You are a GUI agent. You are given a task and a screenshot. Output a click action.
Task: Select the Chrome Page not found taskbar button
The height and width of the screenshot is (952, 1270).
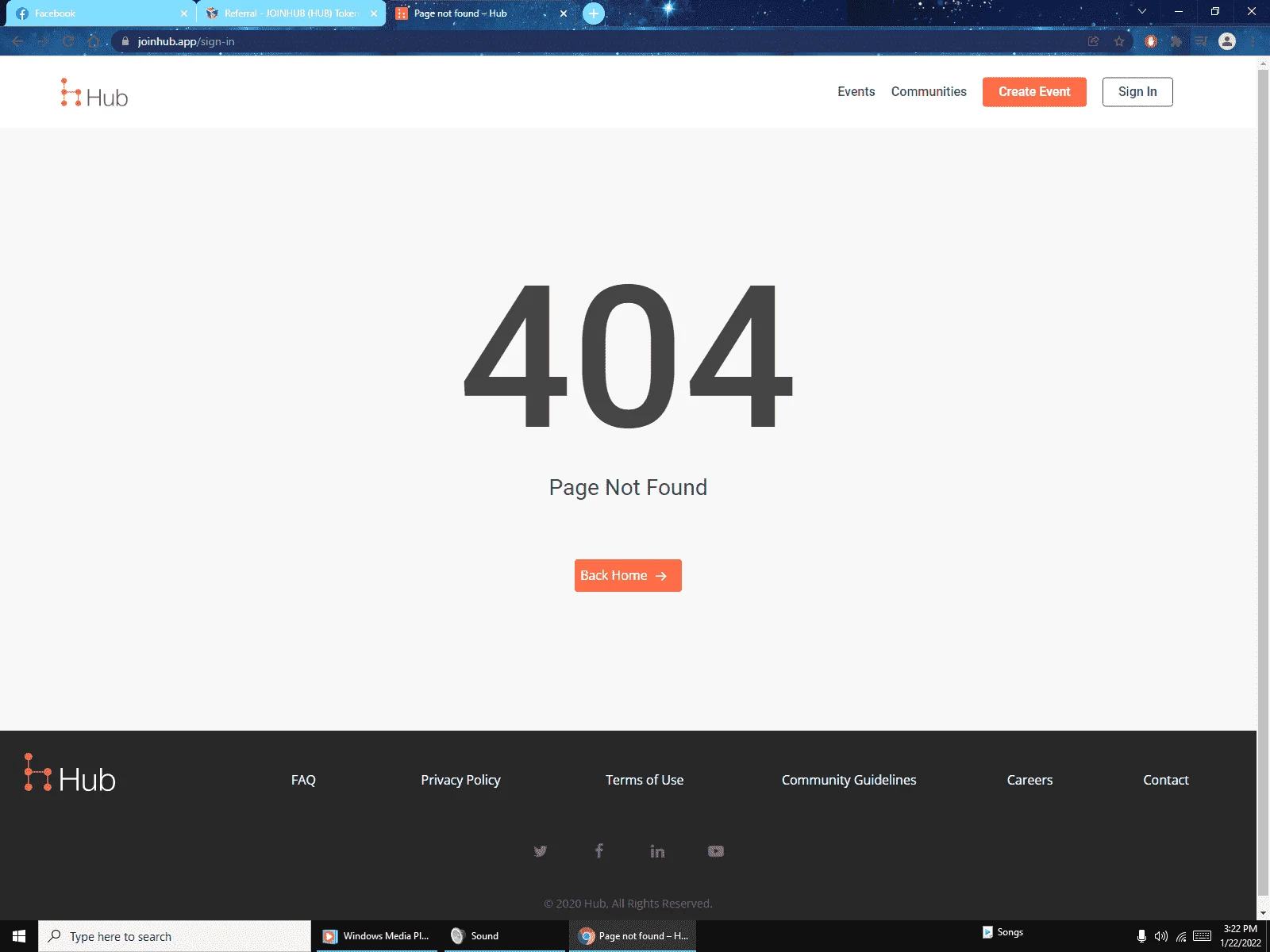[633, 936]
